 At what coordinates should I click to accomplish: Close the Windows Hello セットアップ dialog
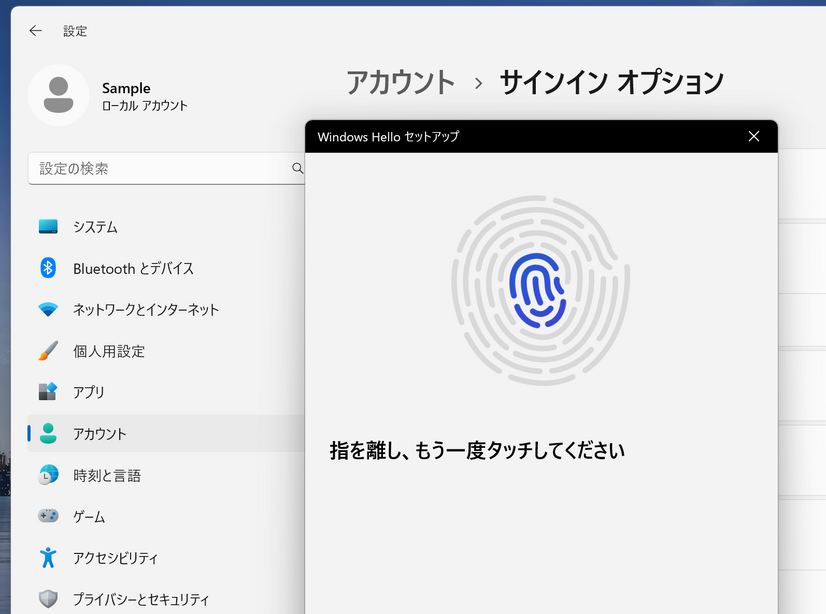754,136
